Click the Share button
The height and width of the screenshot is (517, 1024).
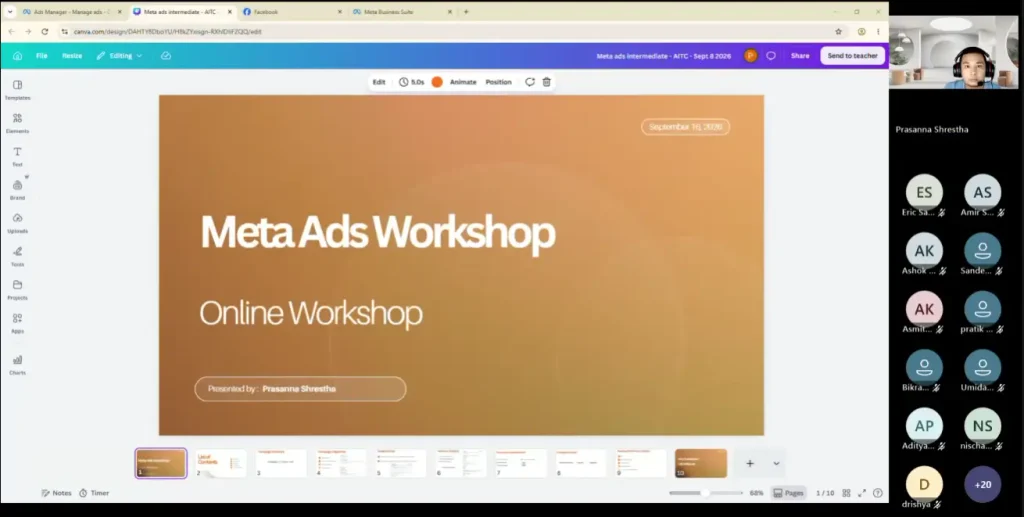[800, 55]
